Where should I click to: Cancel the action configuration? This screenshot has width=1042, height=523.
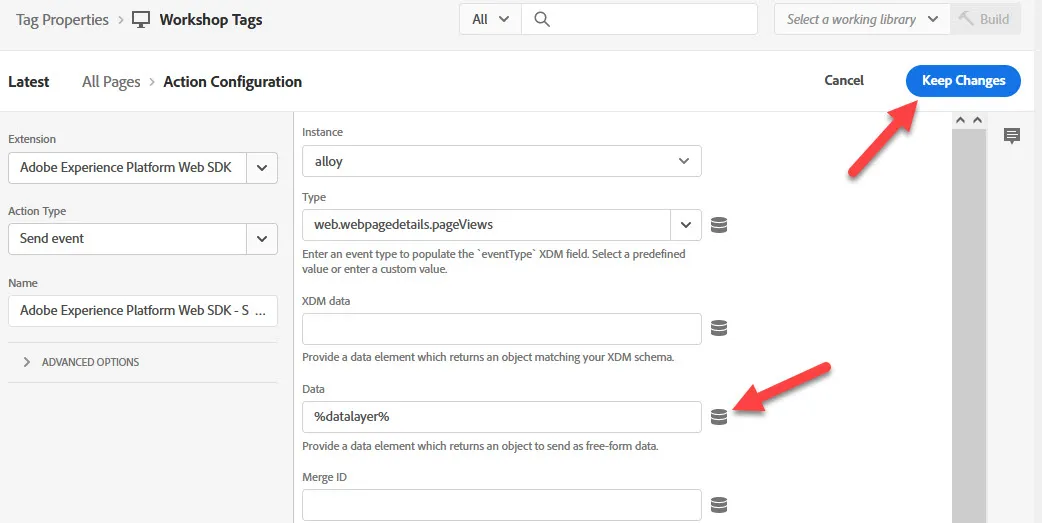[844, 80]
